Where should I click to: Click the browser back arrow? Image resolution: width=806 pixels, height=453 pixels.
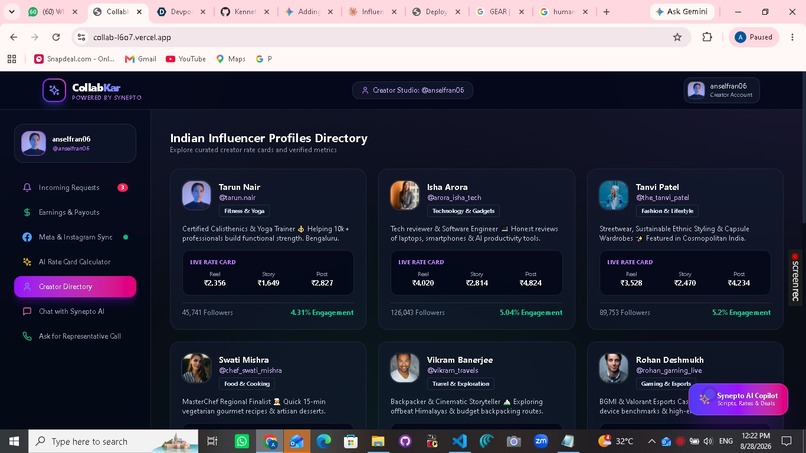[x=13, y=37]
